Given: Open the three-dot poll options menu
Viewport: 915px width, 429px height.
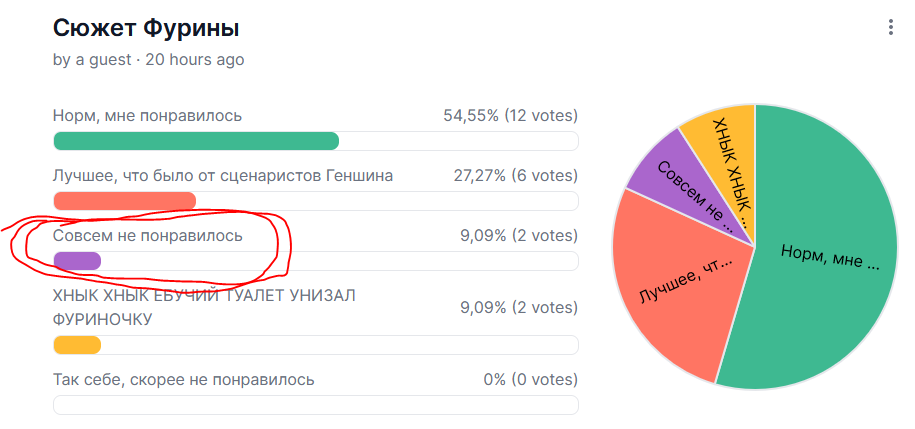Looking at the screenshot, I should (x=890, y=28).
